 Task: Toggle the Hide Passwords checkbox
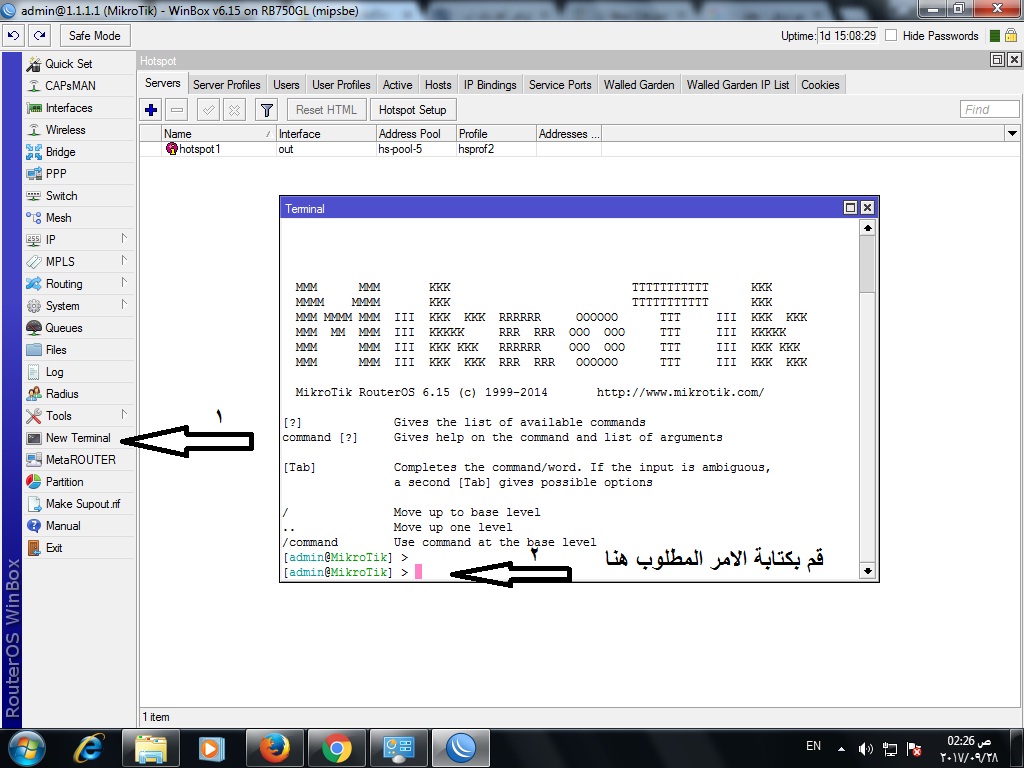(x=891, y=36)
